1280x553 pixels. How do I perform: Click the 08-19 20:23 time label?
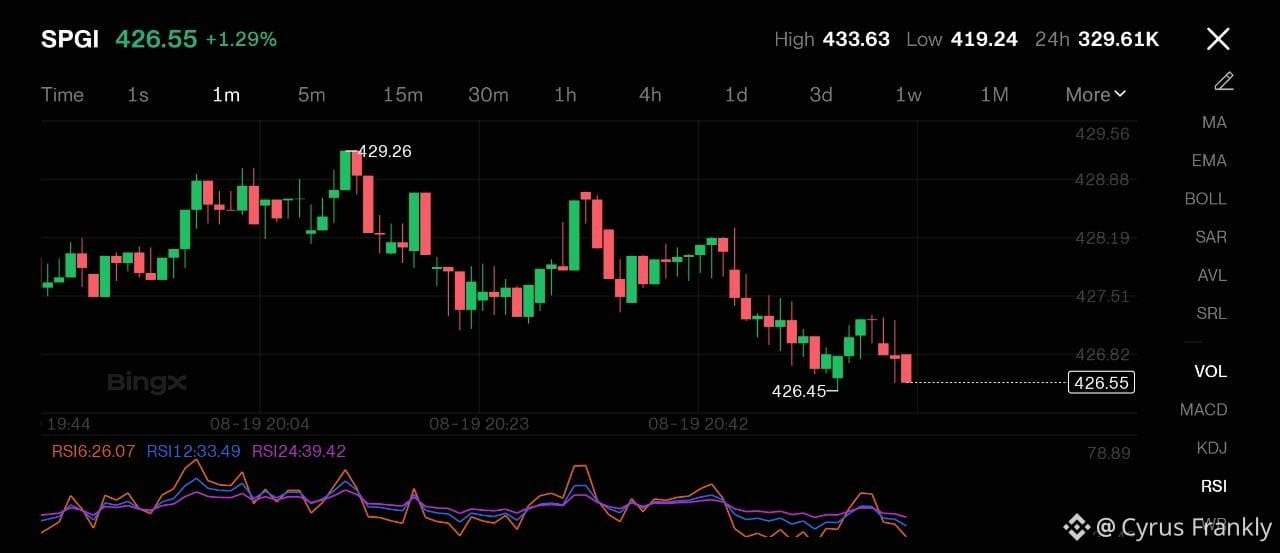point(479,424)
